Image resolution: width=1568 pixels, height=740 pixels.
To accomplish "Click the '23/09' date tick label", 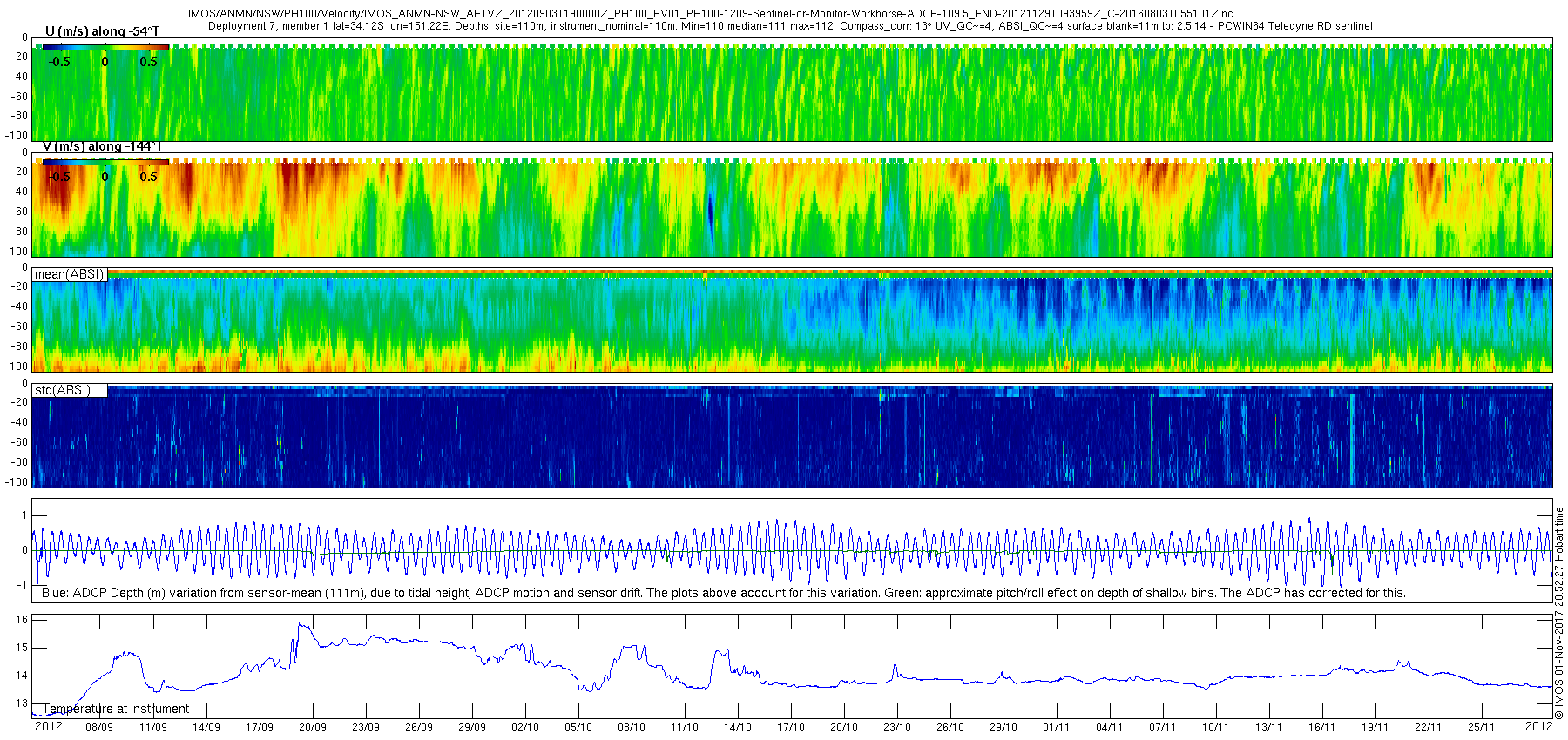I will [366, 728].
